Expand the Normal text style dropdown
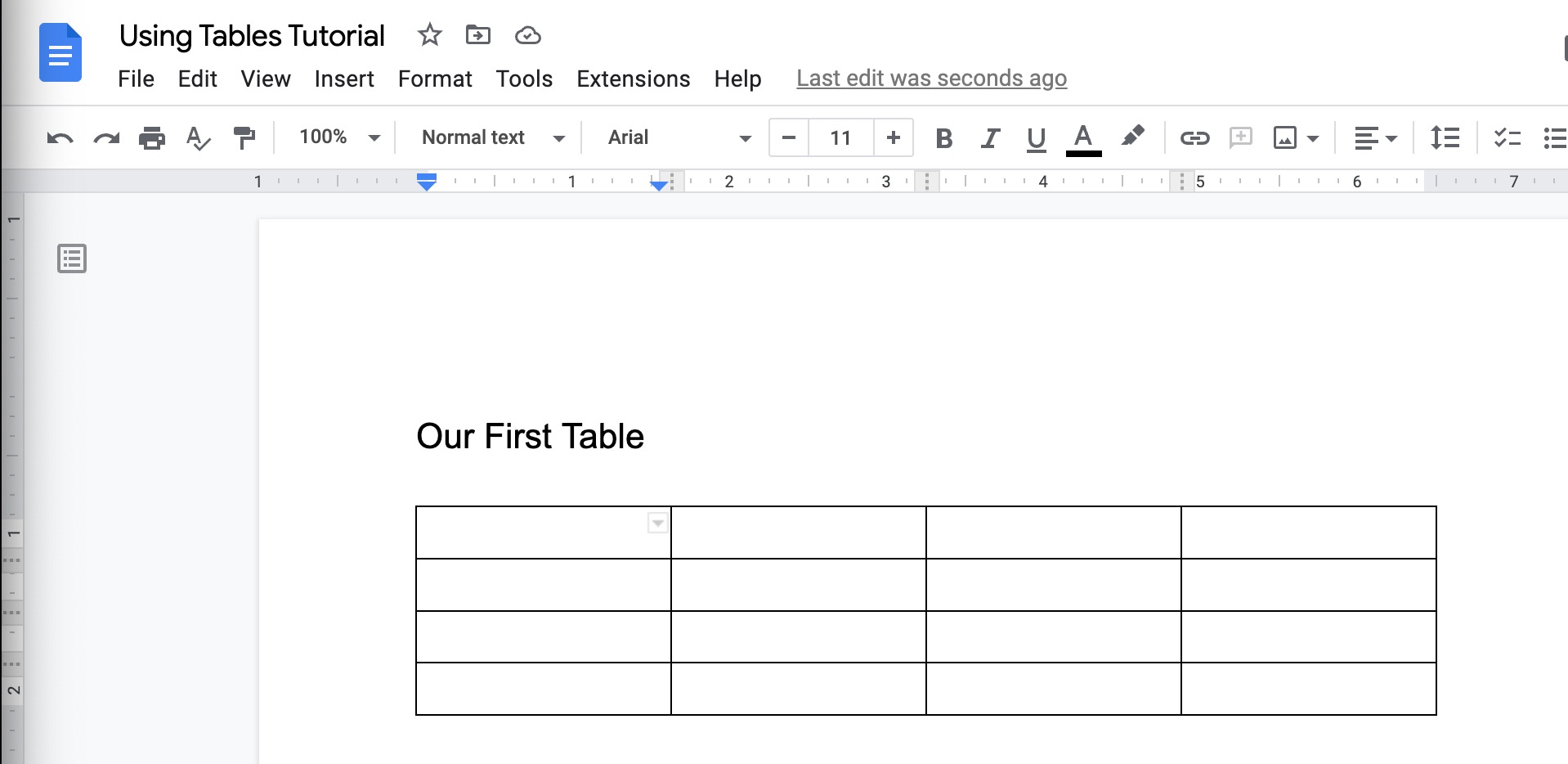This screenshot has width=1568, height=764. coord(493,137)
